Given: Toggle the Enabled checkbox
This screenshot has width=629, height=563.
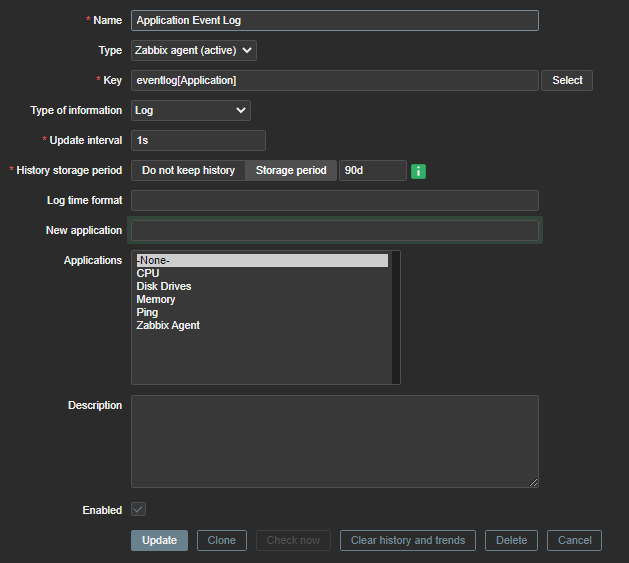Looking at the screenshot, I should pos(138,510).
